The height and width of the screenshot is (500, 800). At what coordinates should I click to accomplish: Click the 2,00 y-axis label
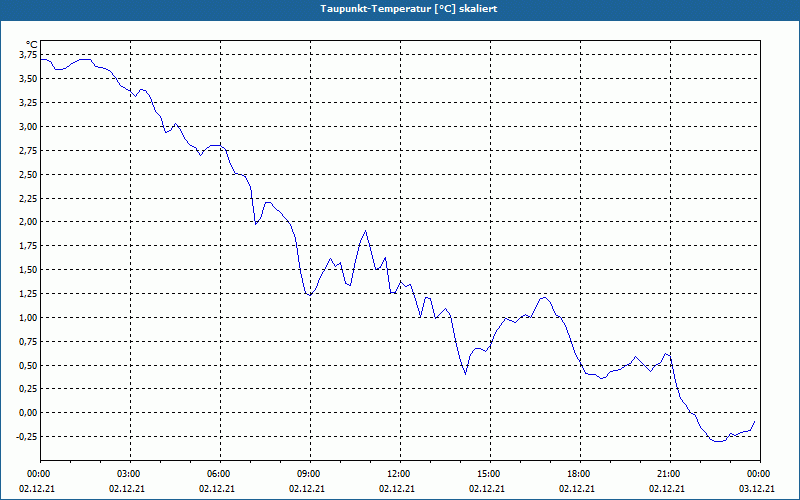(x=29, y=222)
